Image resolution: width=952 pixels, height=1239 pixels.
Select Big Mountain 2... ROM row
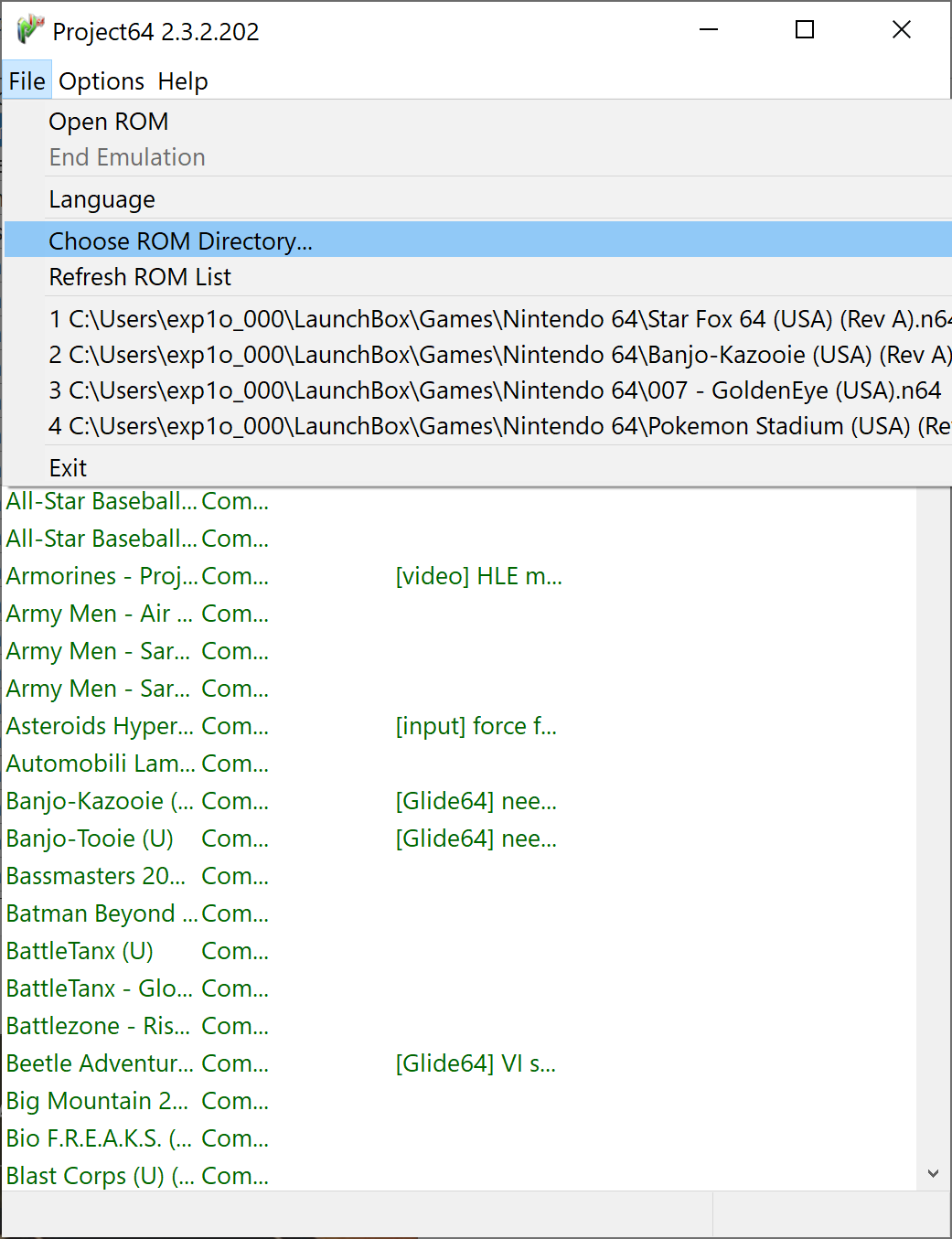tap(458, 1101)
